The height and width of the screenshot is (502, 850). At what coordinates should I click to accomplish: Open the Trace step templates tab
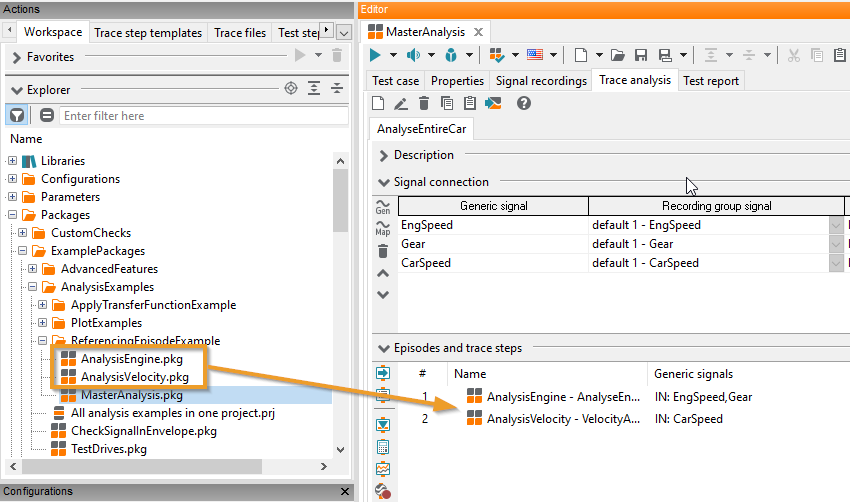148,33
